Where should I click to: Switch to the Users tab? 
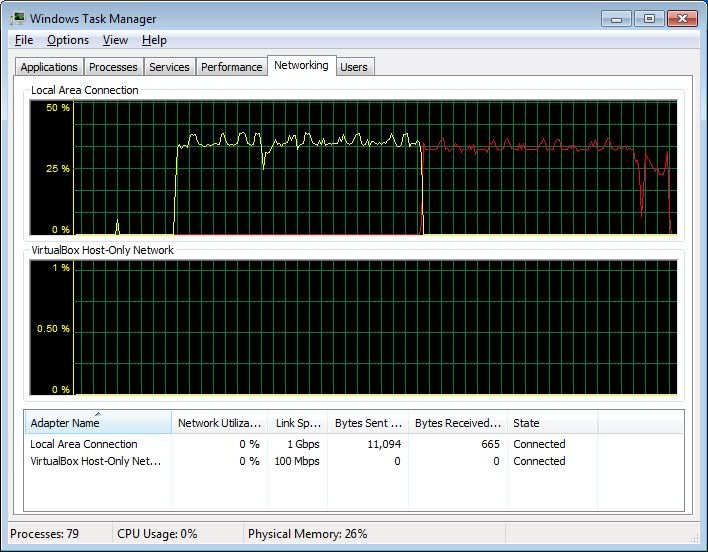click(x=354, y=67)
